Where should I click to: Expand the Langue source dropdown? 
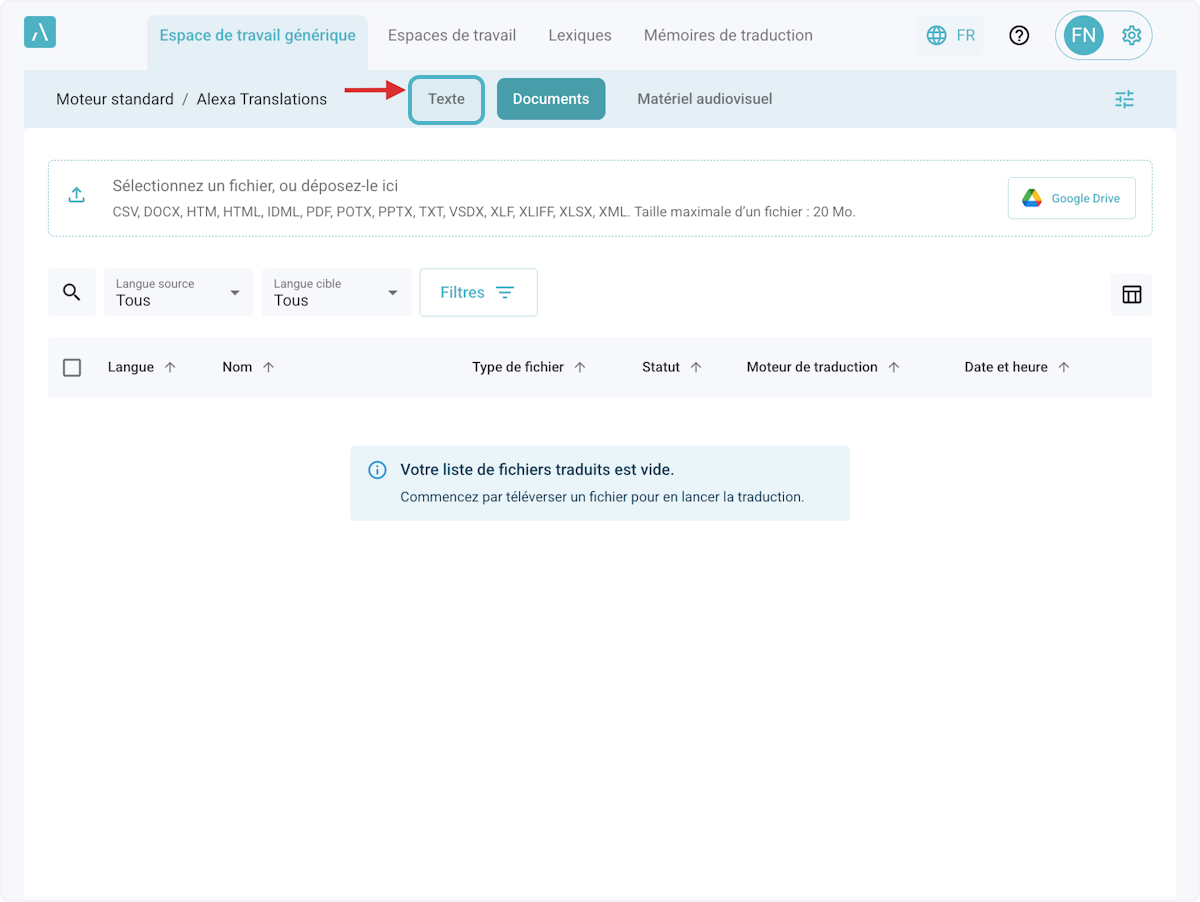179,292
